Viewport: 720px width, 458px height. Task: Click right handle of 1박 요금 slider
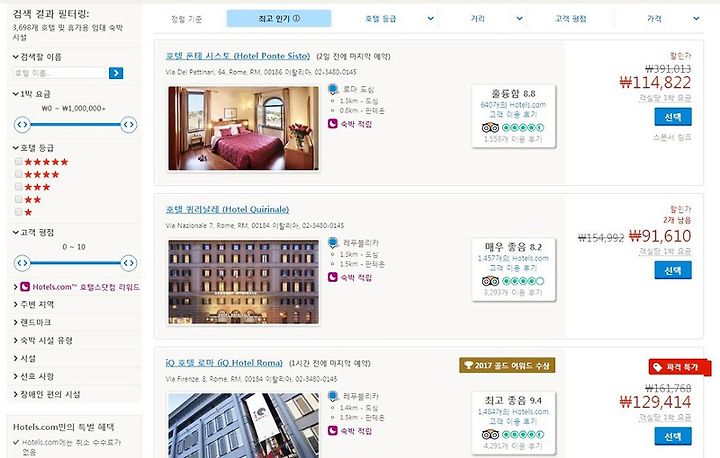pyautogui.click(x=129, y=124)
